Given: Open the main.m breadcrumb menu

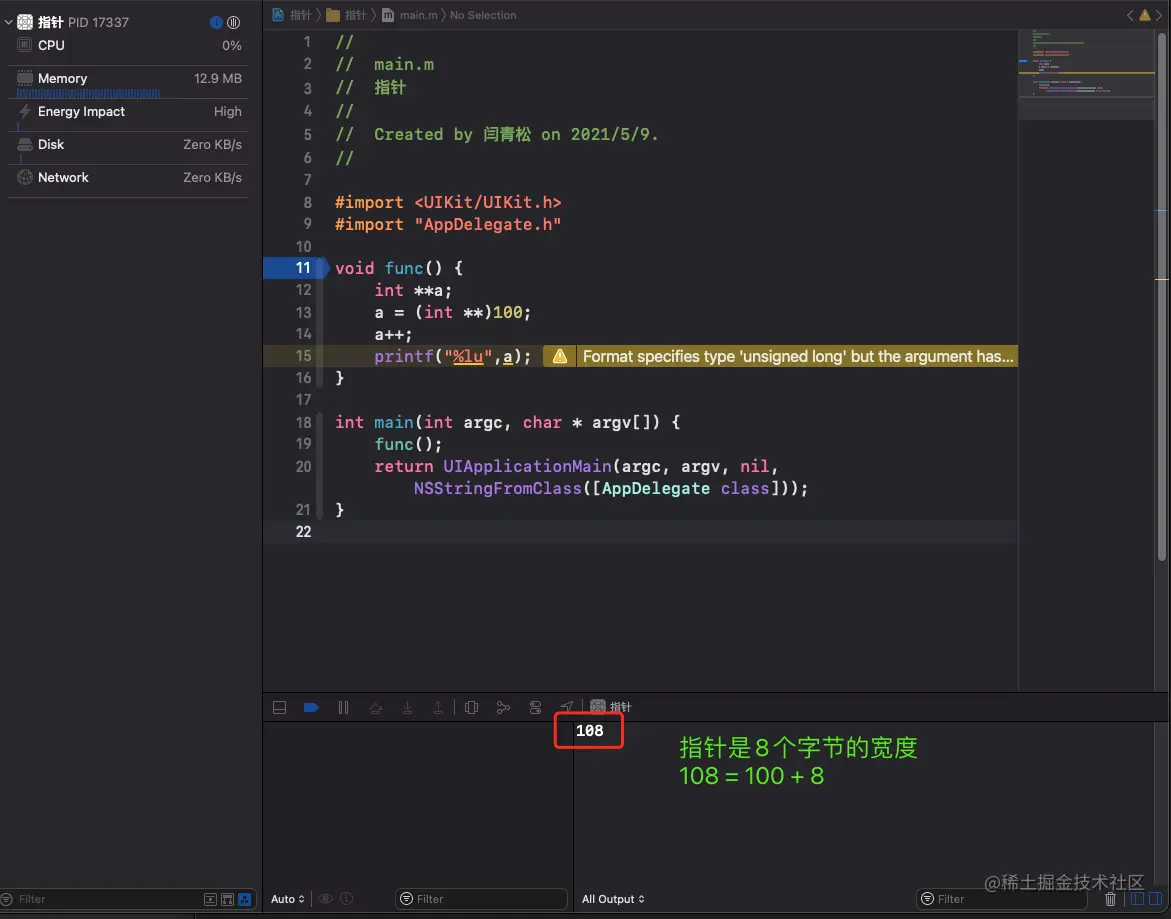Looking at the screenshot, I should tap(410, 15).
